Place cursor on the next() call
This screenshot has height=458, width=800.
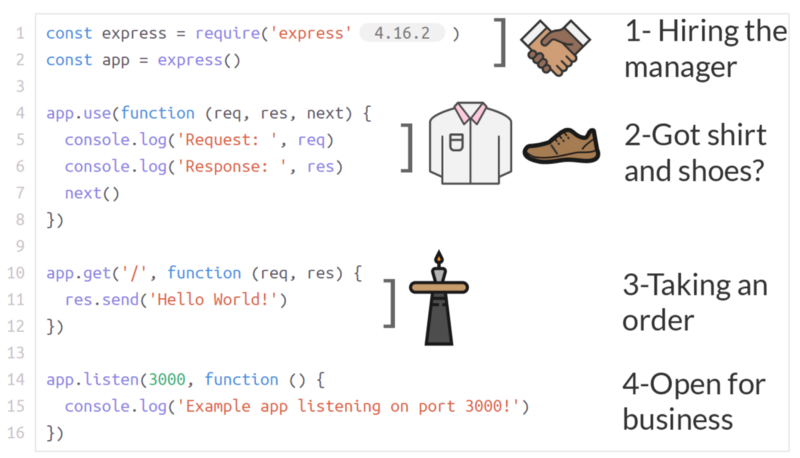[x=91, y=193]
